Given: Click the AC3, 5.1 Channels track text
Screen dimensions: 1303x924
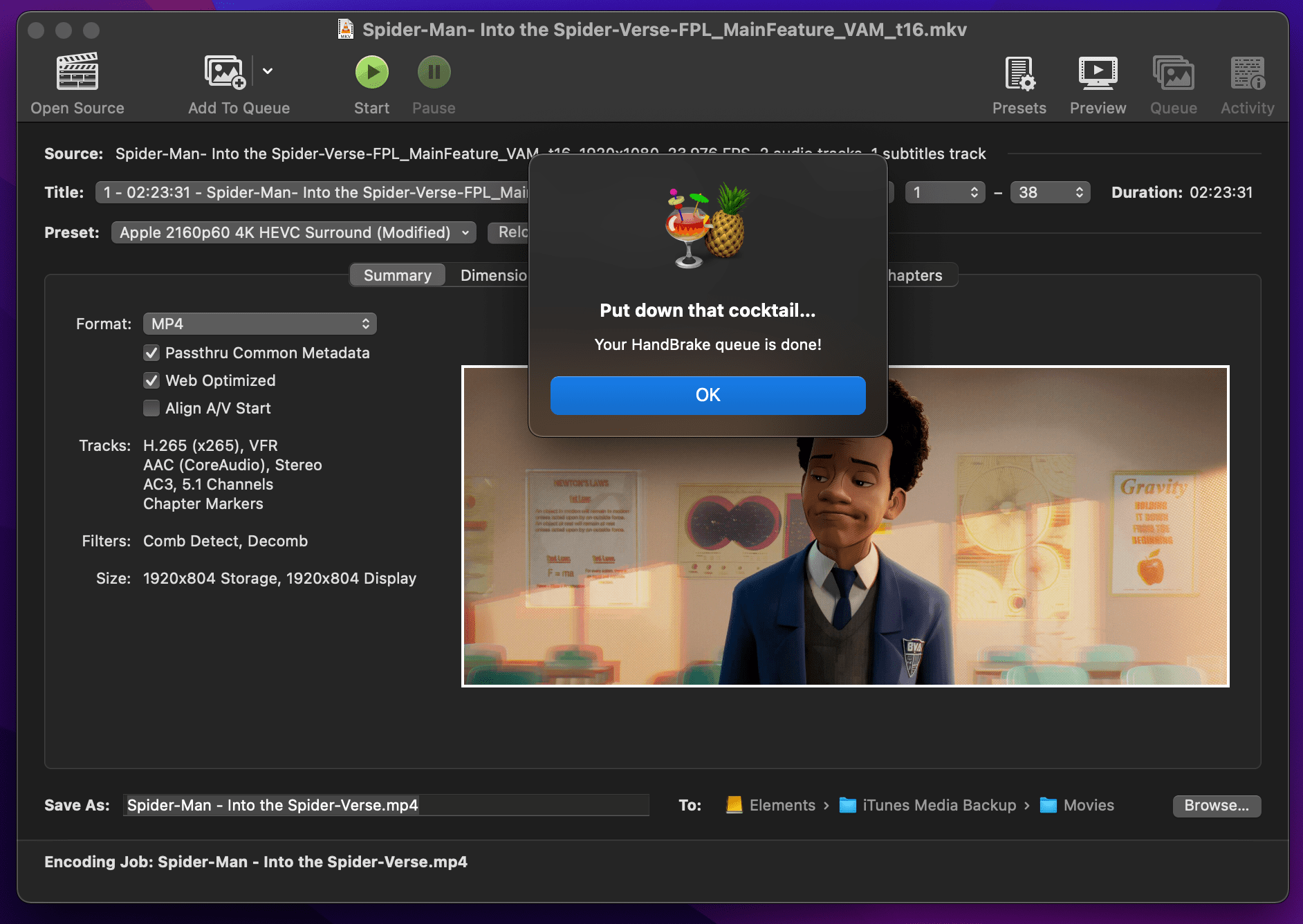Looking at the screenshot, I should [208, 484].
